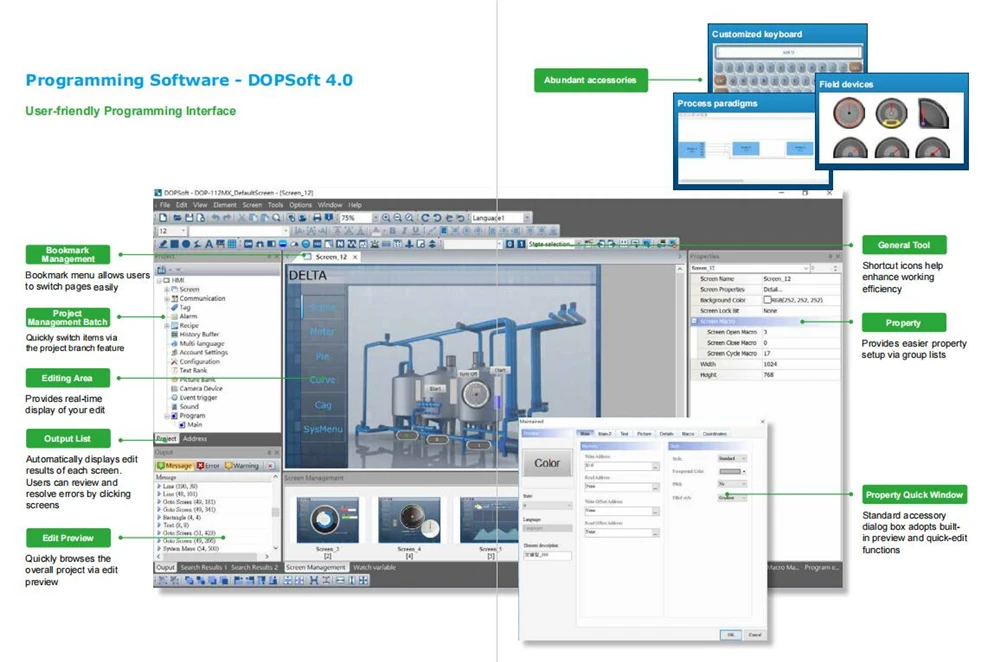Click the Meter button on canvas
This screenshot has height=662, width=1000.
coord(323,331)
